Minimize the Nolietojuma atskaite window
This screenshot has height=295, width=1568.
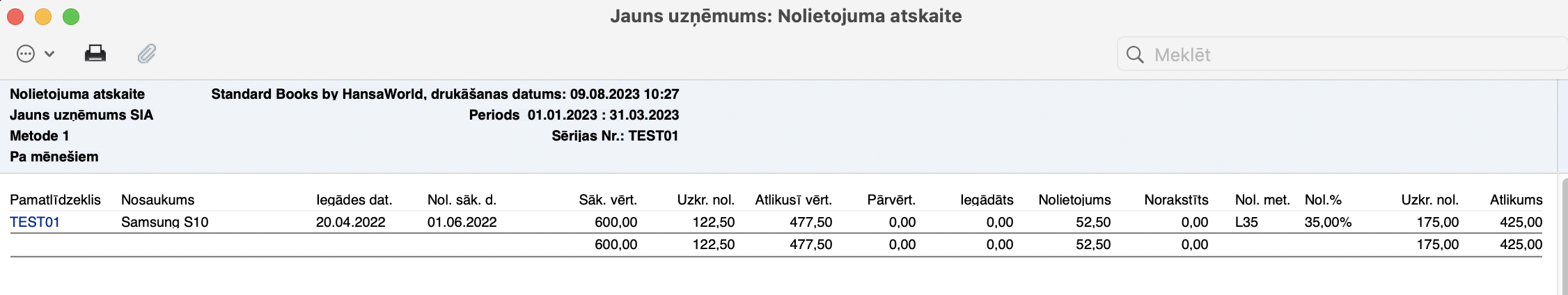[43, 17]
